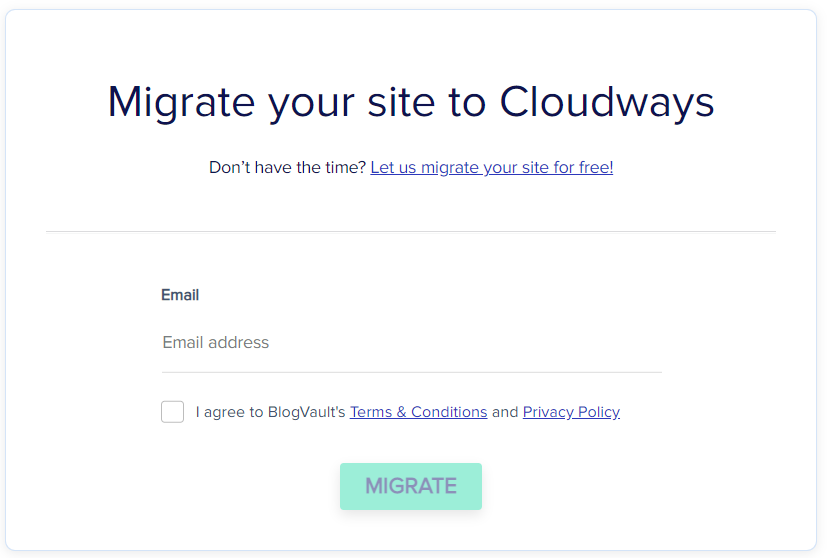The image size is (827, 558).
Task: Click the word "BlogVault's" in the agreement line
Action: tap(306, 412)
